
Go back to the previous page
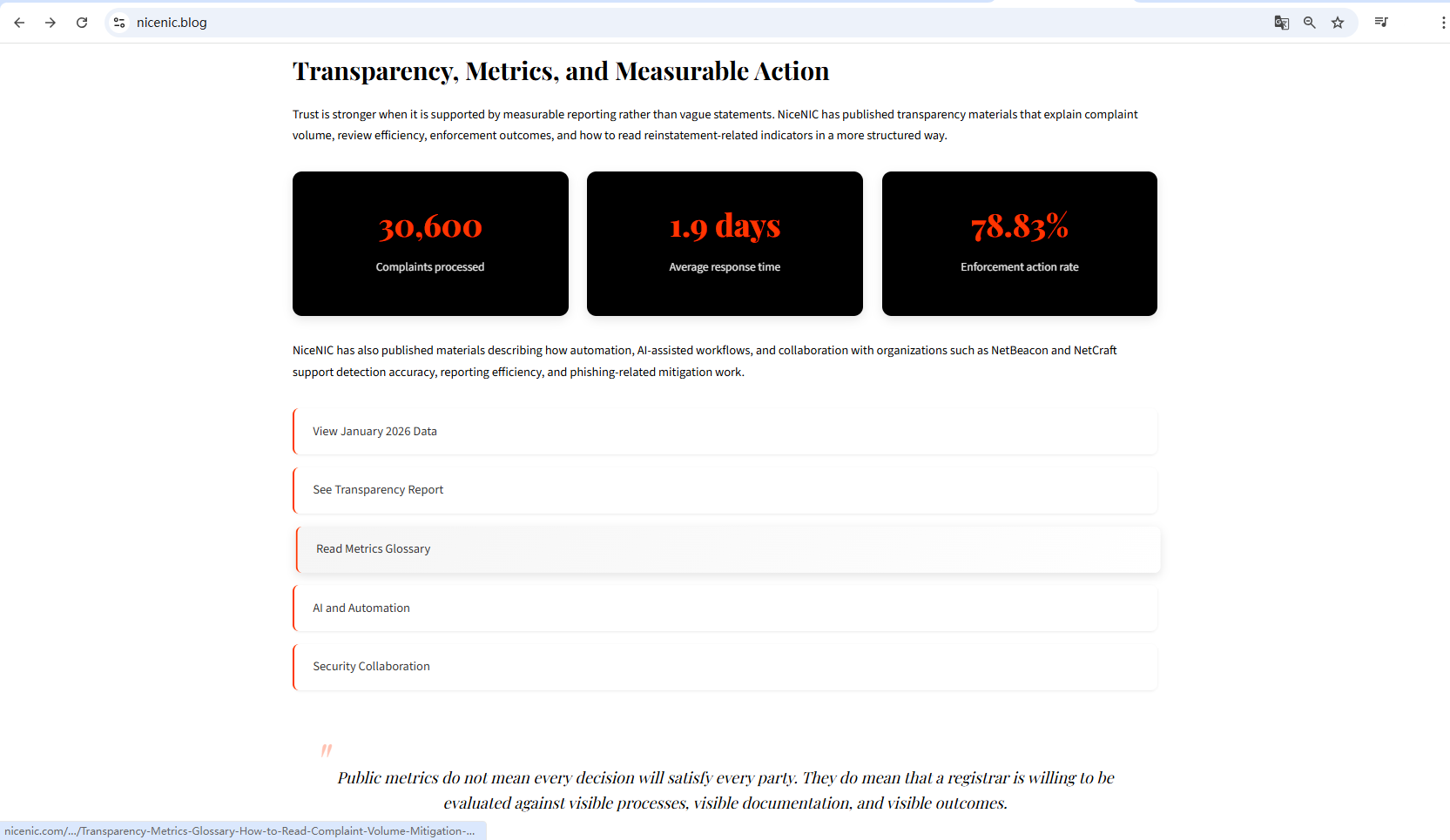point(19,23)
